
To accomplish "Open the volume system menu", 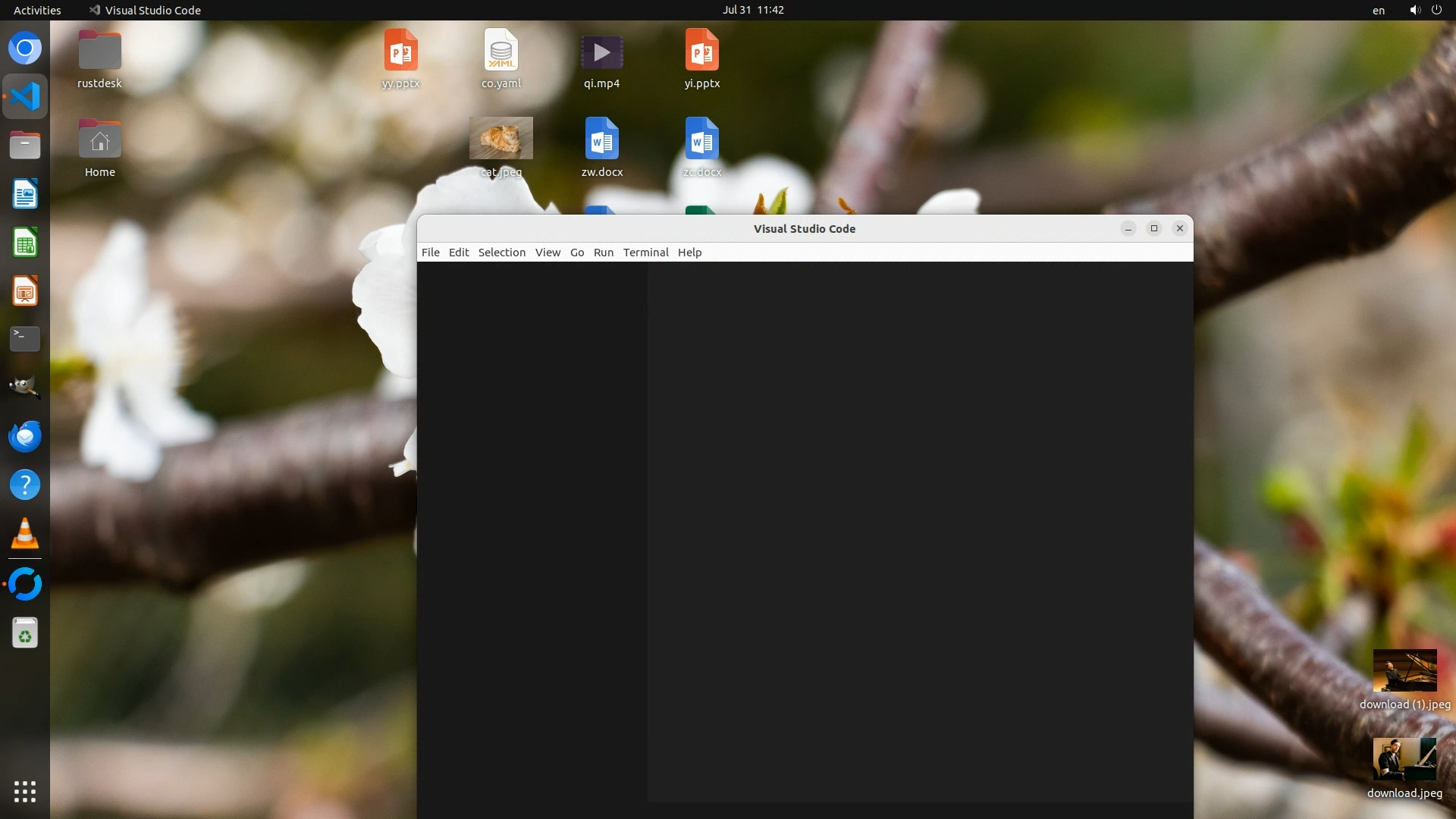I will [x=1414, y=10].
